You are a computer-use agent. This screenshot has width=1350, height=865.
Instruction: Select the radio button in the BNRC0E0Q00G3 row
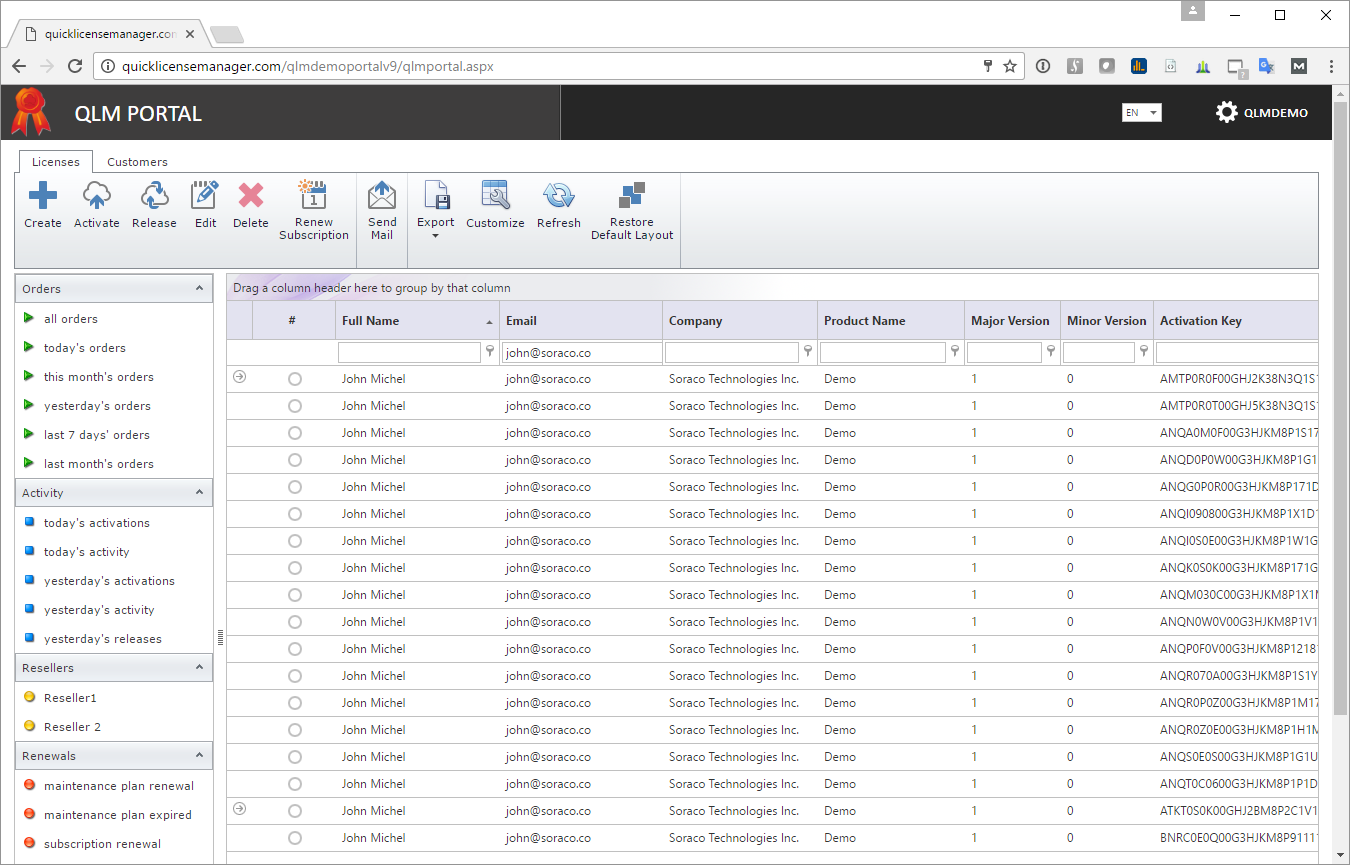point(295,838)
